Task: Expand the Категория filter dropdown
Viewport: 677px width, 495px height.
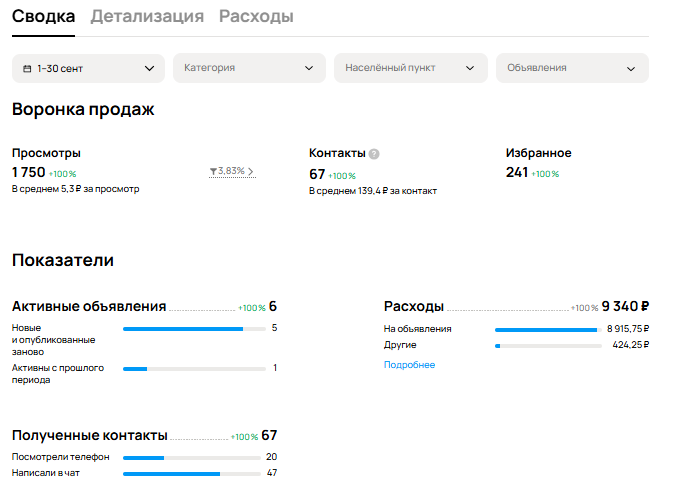Action: pos(248,68)
